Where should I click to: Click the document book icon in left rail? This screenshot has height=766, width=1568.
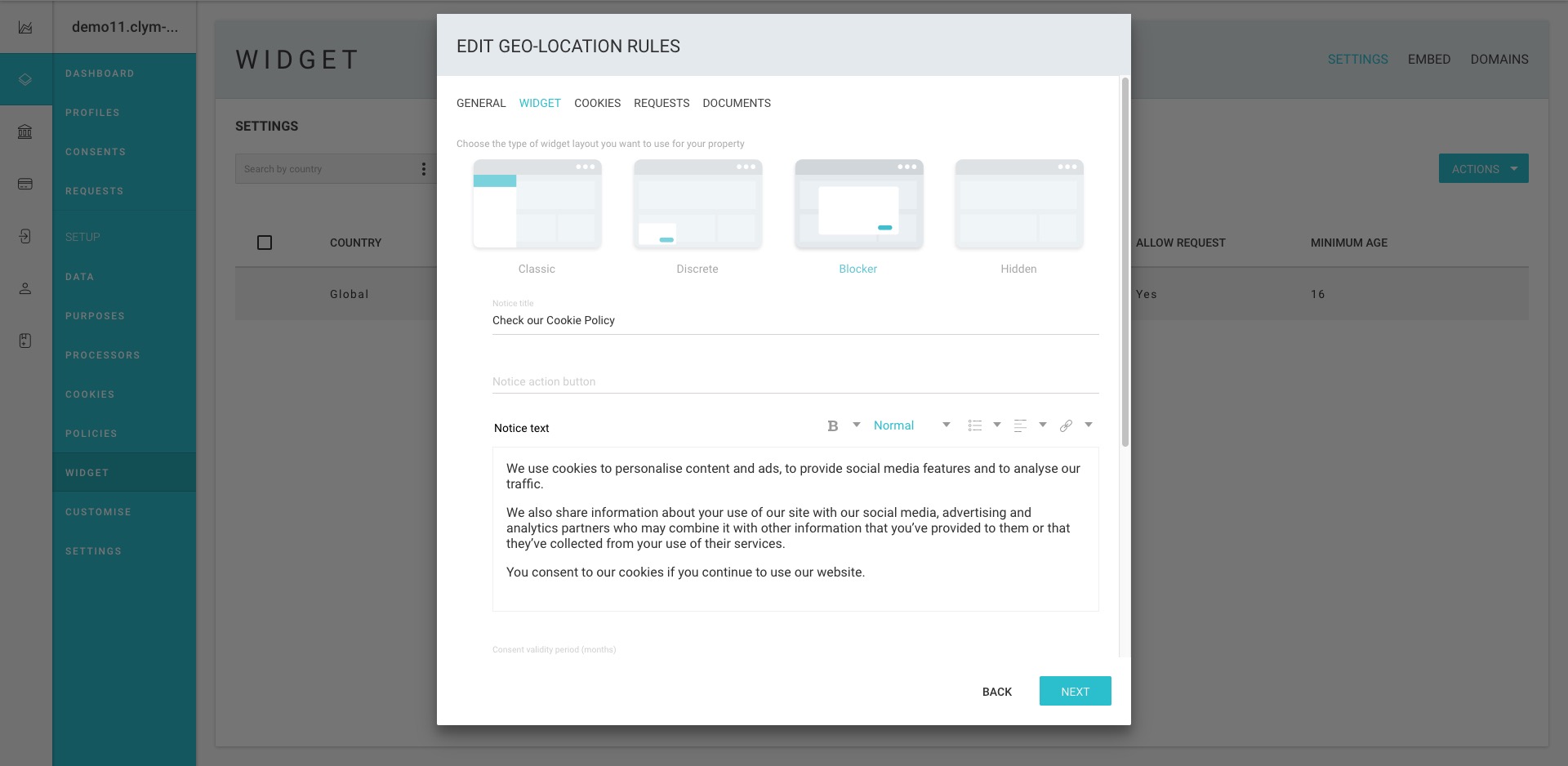[x=25, y=341]
